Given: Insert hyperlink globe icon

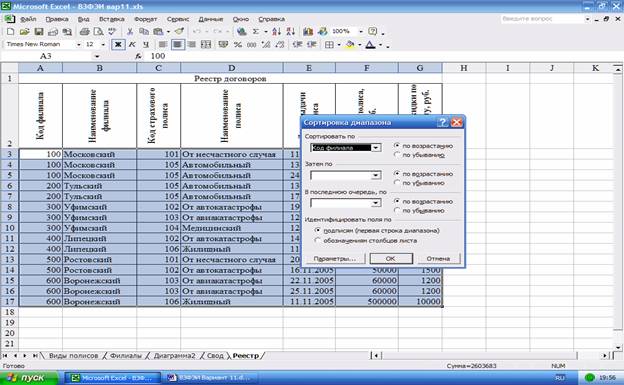Looking at the screenshot, I should (241, 31).
